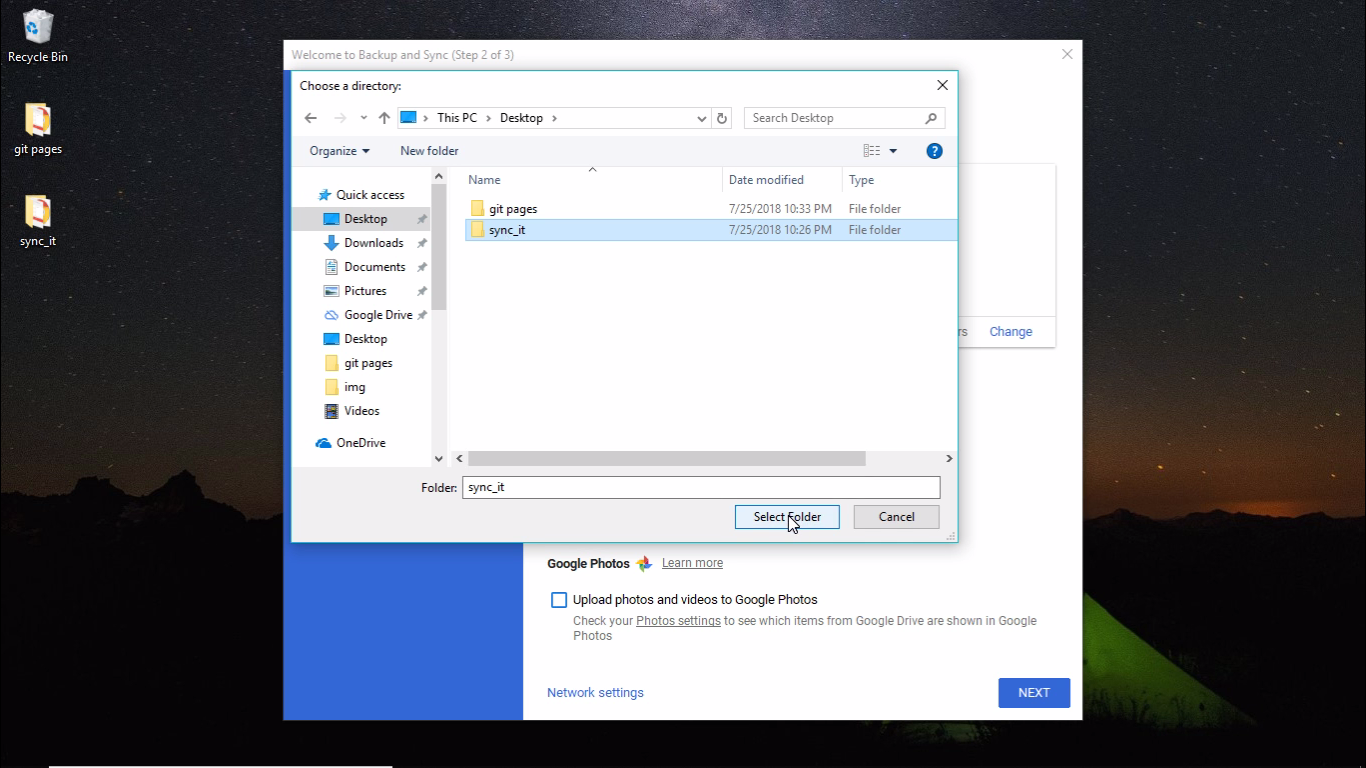Click the Google Drive cloud icon in sidebar

click(x=330, y=314)
